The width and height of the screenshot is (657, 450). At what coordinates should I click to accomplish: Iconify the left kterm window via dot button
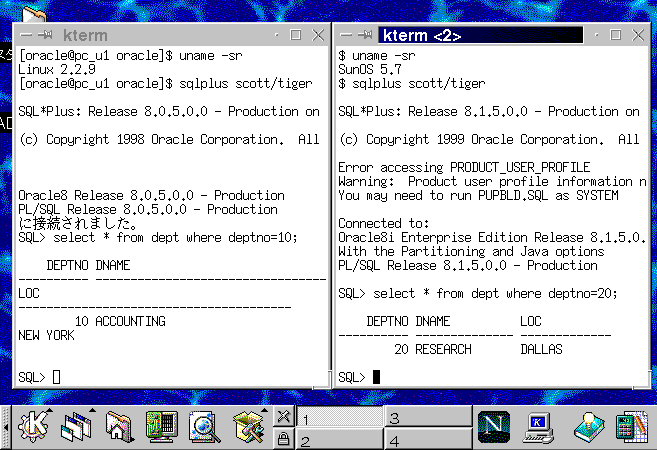277,35
